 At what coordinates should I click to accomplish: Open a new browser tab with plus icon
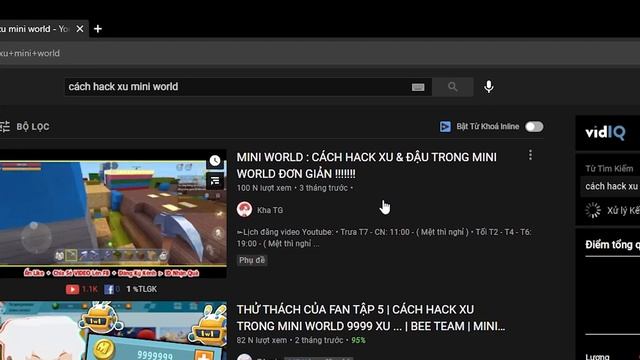click(x=98, y=29)
